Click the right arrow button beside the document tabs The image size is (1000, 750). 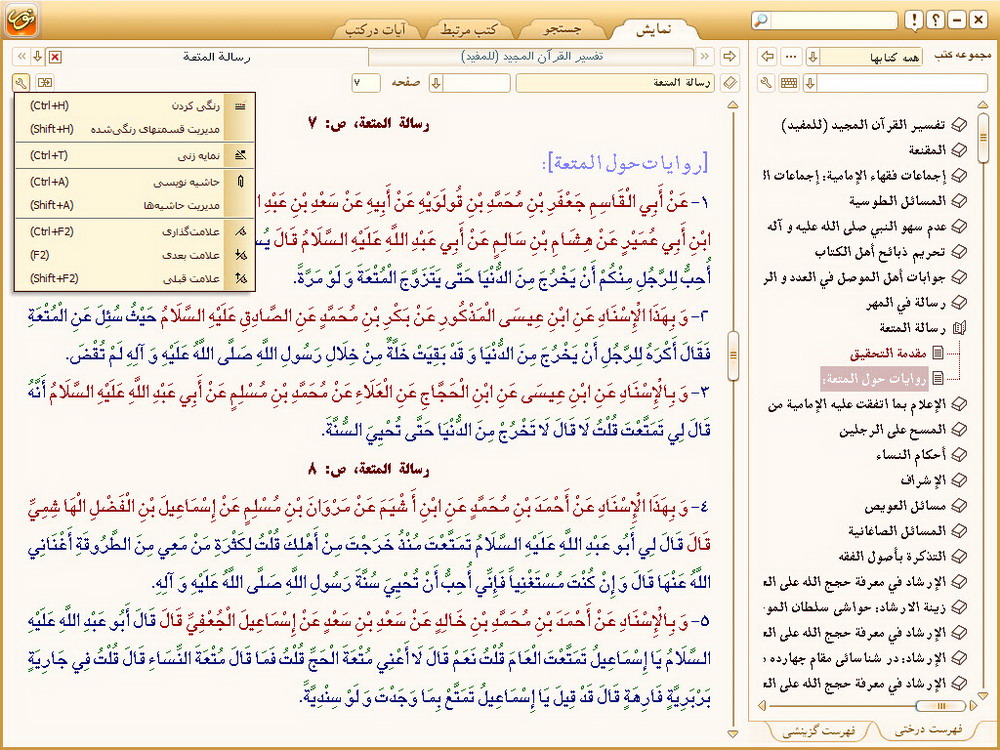click(729, 57)
